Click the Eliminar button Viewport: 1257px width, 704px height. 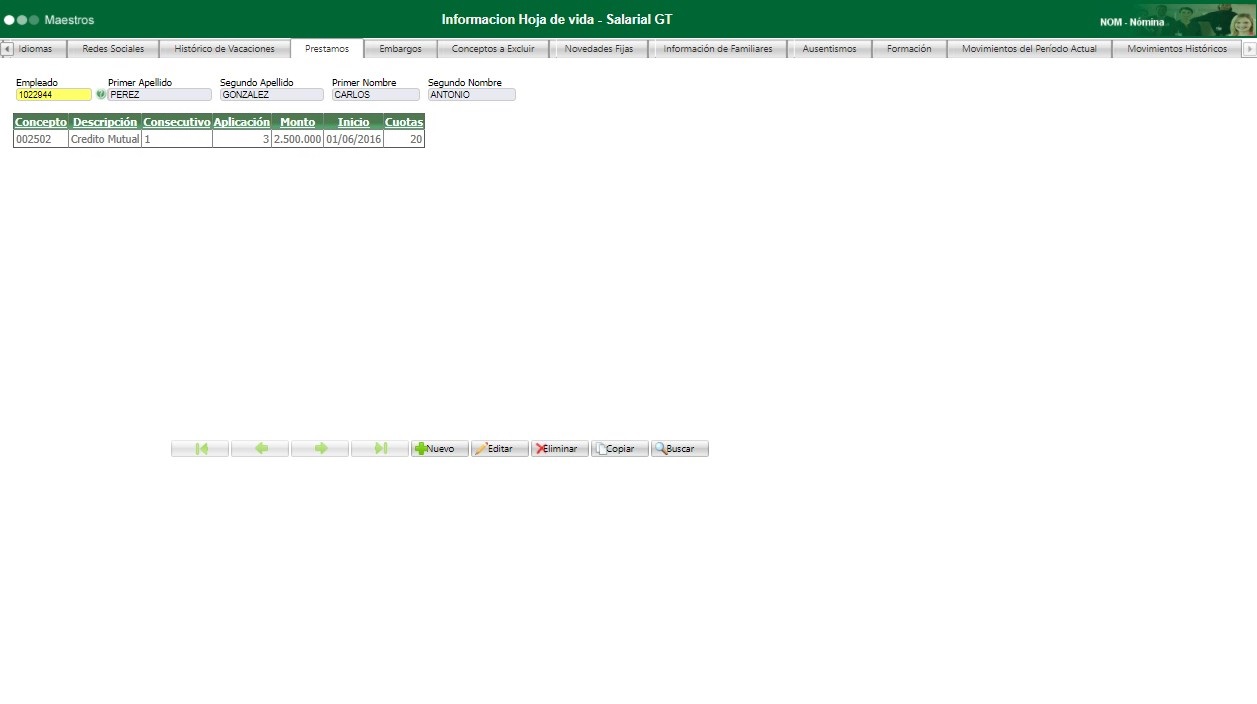tap(560, 449)
